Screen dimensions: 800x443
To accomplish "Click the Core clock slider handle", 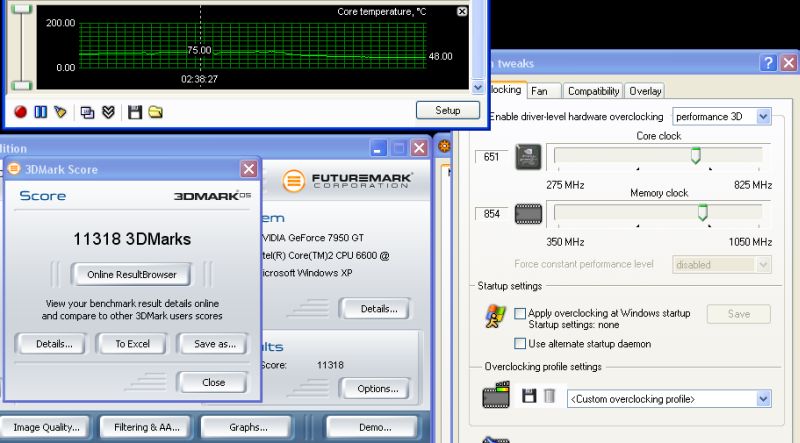I will pyautogui.click(x=695, y=155).
